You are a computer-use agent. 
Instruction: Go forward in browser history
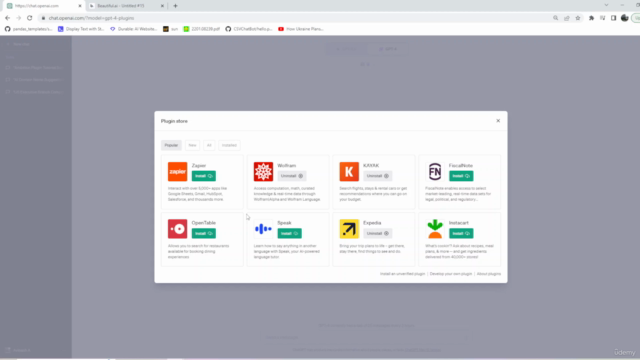pos(18,18)
